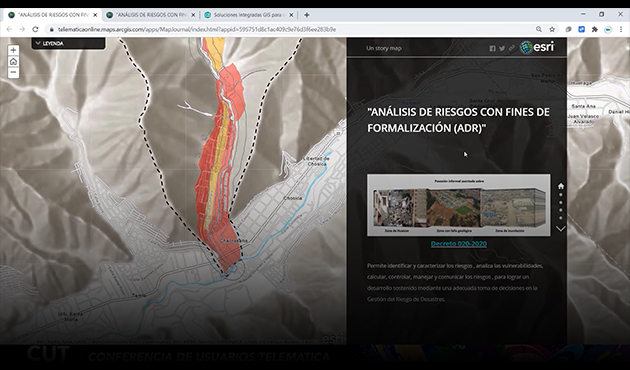This screenshot has height=370, width=630.
Task: Share story on Twitter icon
Action: click(x=502, y=48)
